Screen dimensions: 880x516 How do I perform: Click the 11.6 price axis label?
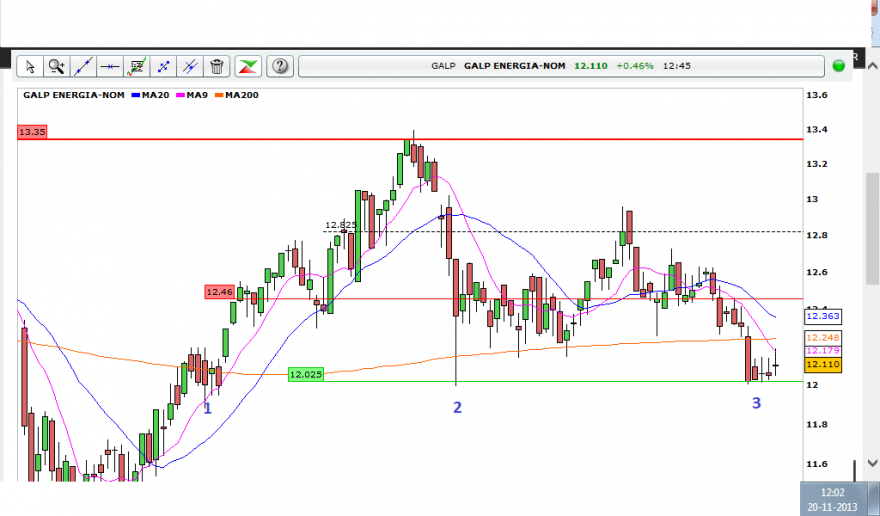[817, 464]
